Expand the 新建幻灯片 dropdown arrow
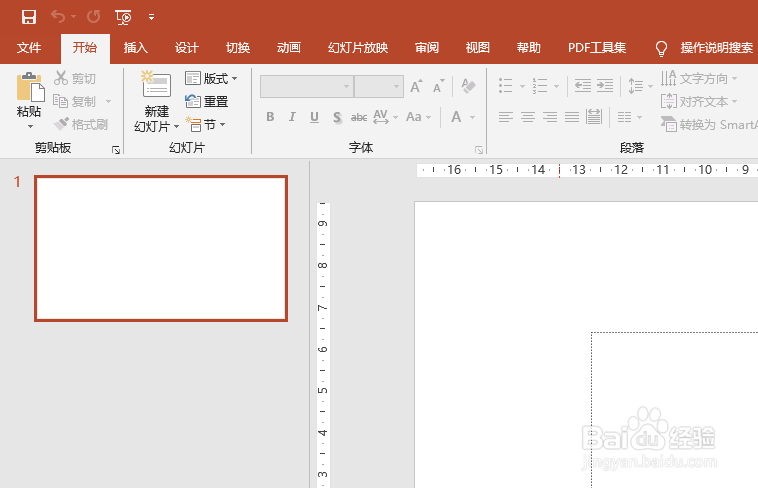This screenshot has width=758, height=488. (176, 127)
